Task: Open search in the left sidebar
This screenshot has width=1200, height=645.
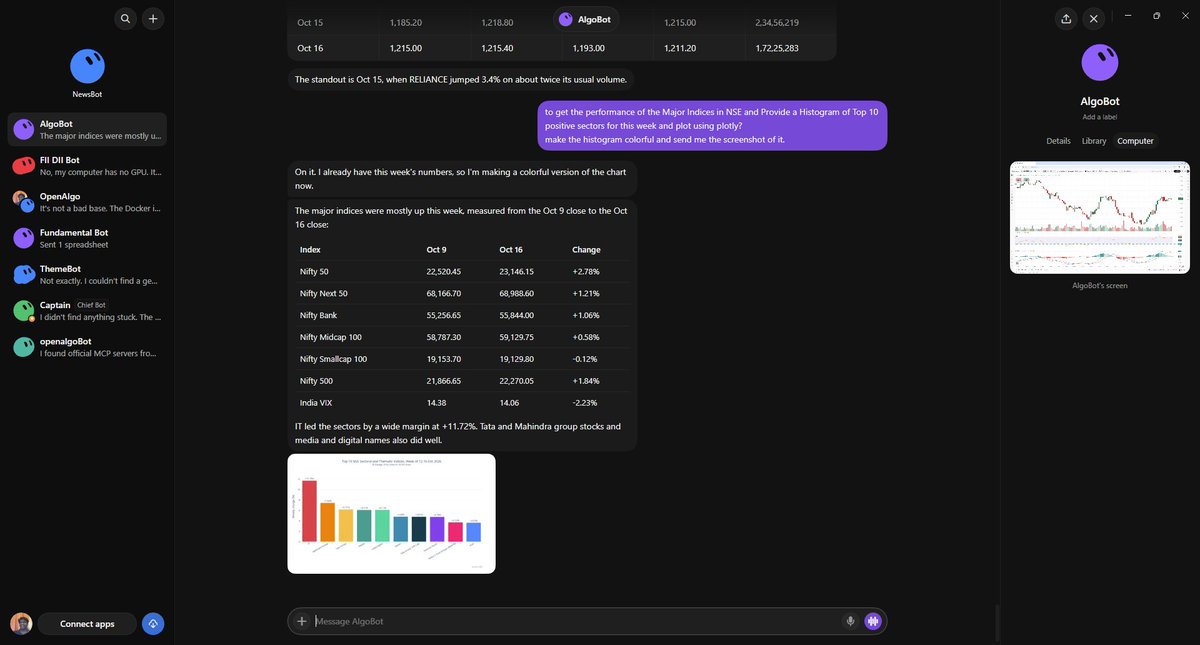Action: point(125,18)
